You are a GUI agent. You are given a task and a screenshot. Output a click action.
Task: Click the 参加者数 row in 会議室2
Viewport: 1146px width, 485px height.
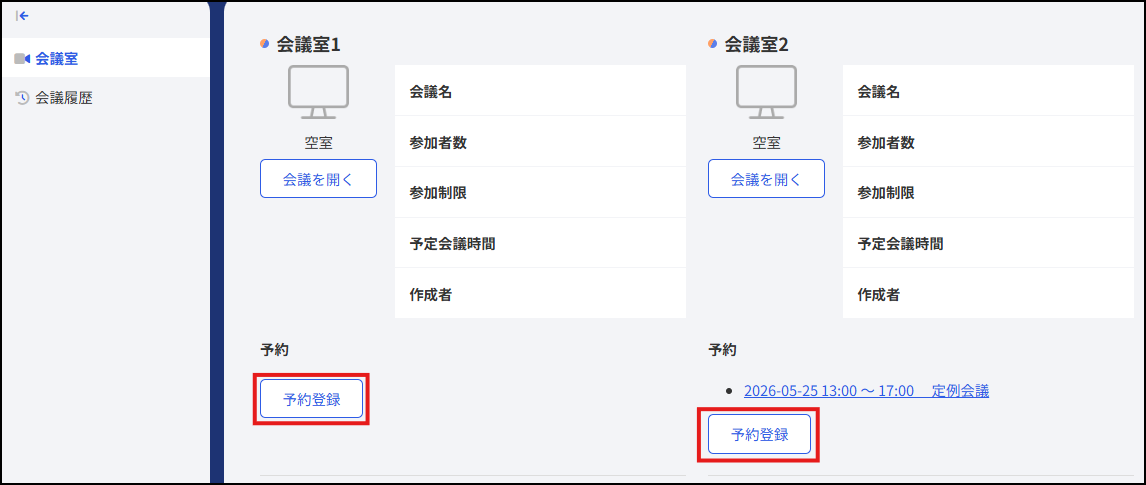point(988,142)
